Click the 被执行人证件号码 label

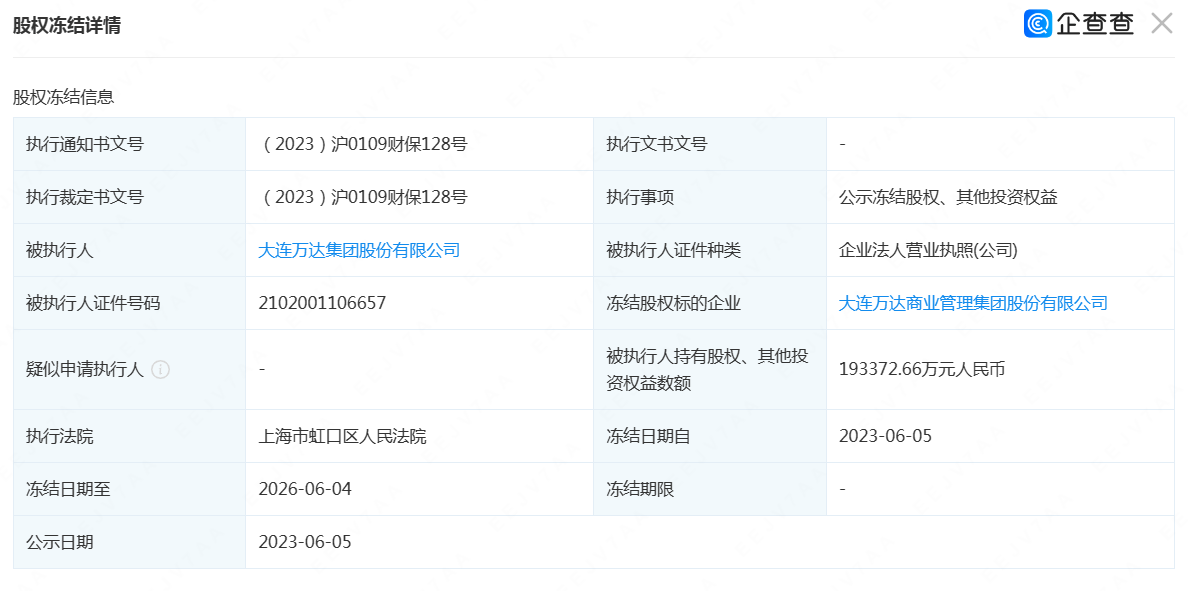[x=92, y=303]
